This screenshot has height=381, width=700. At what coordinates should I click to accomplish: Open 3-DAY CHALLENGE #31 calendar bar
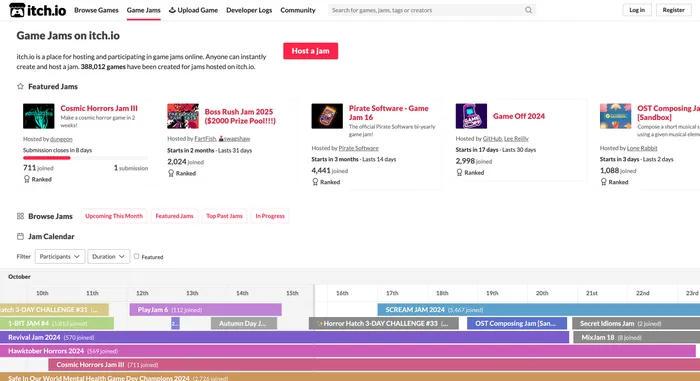(54, 310)
